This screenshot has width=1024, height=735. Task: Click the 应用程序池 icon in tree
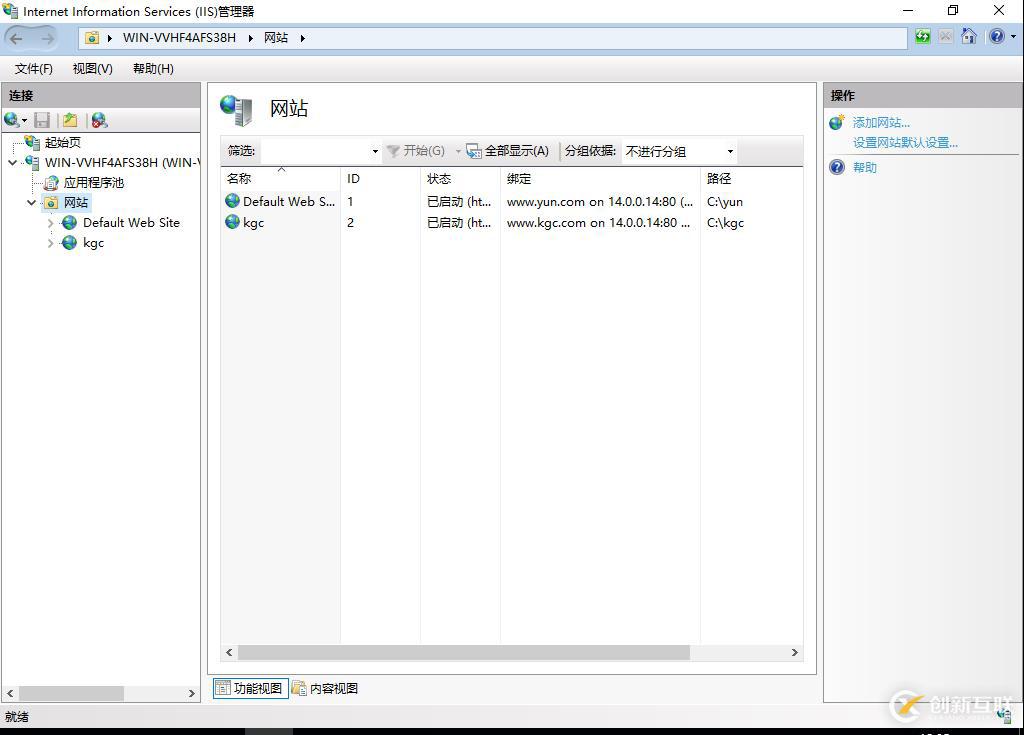(x=52, y=183)
